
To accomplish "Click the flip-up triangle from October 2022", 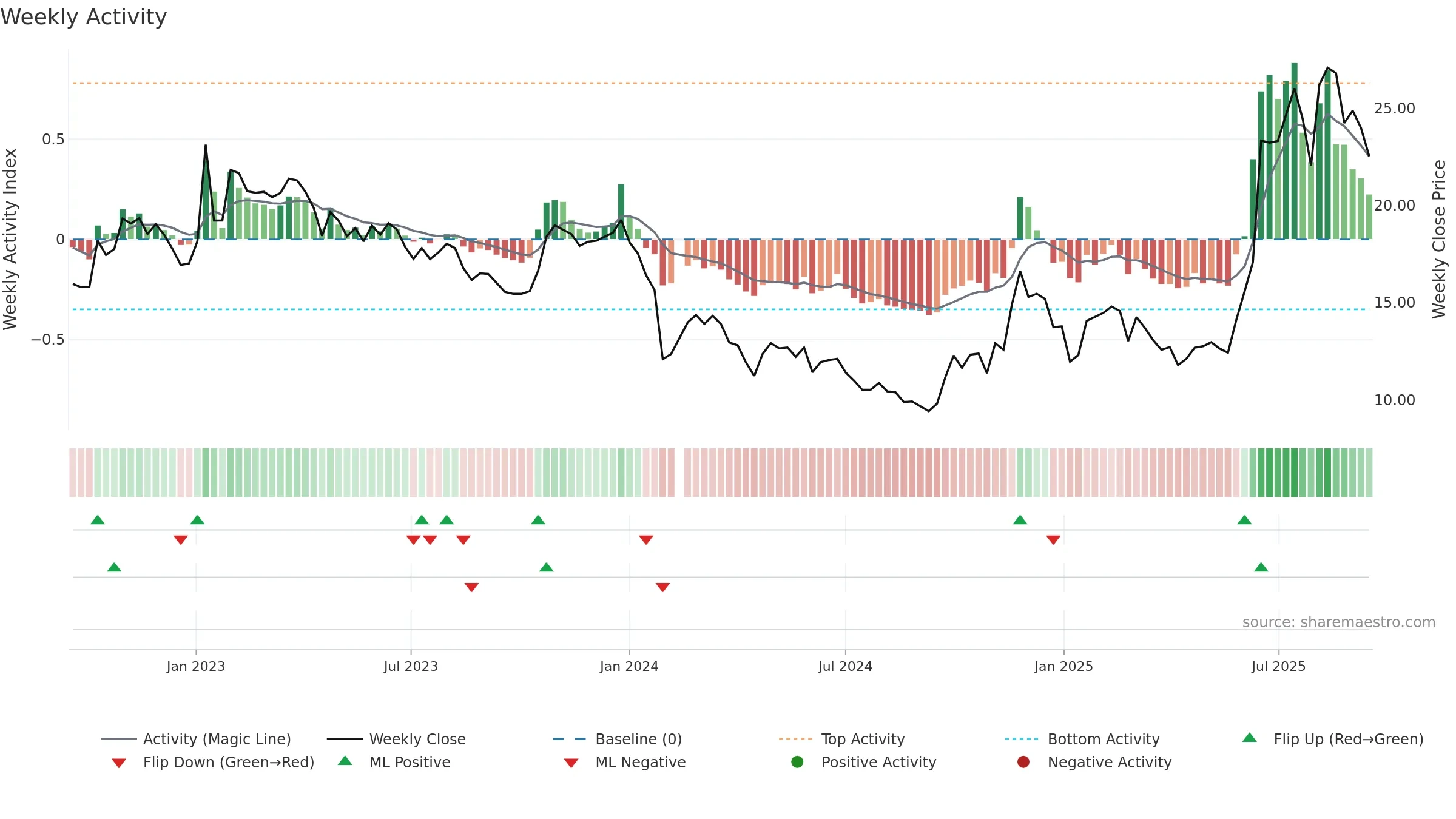I will (98, 520).
